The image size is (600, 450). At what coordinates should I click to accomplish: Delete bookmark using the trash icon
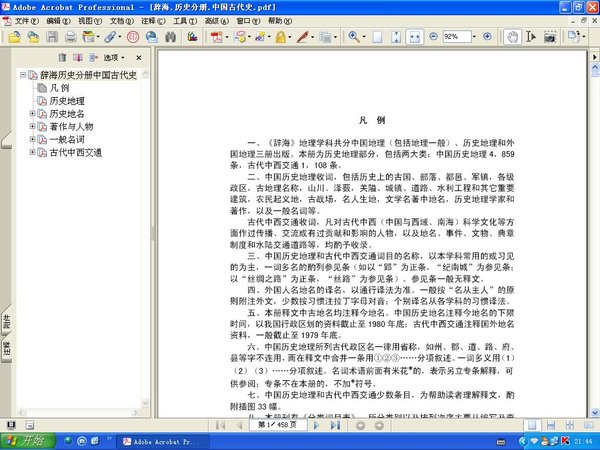(x=63, y=59)
